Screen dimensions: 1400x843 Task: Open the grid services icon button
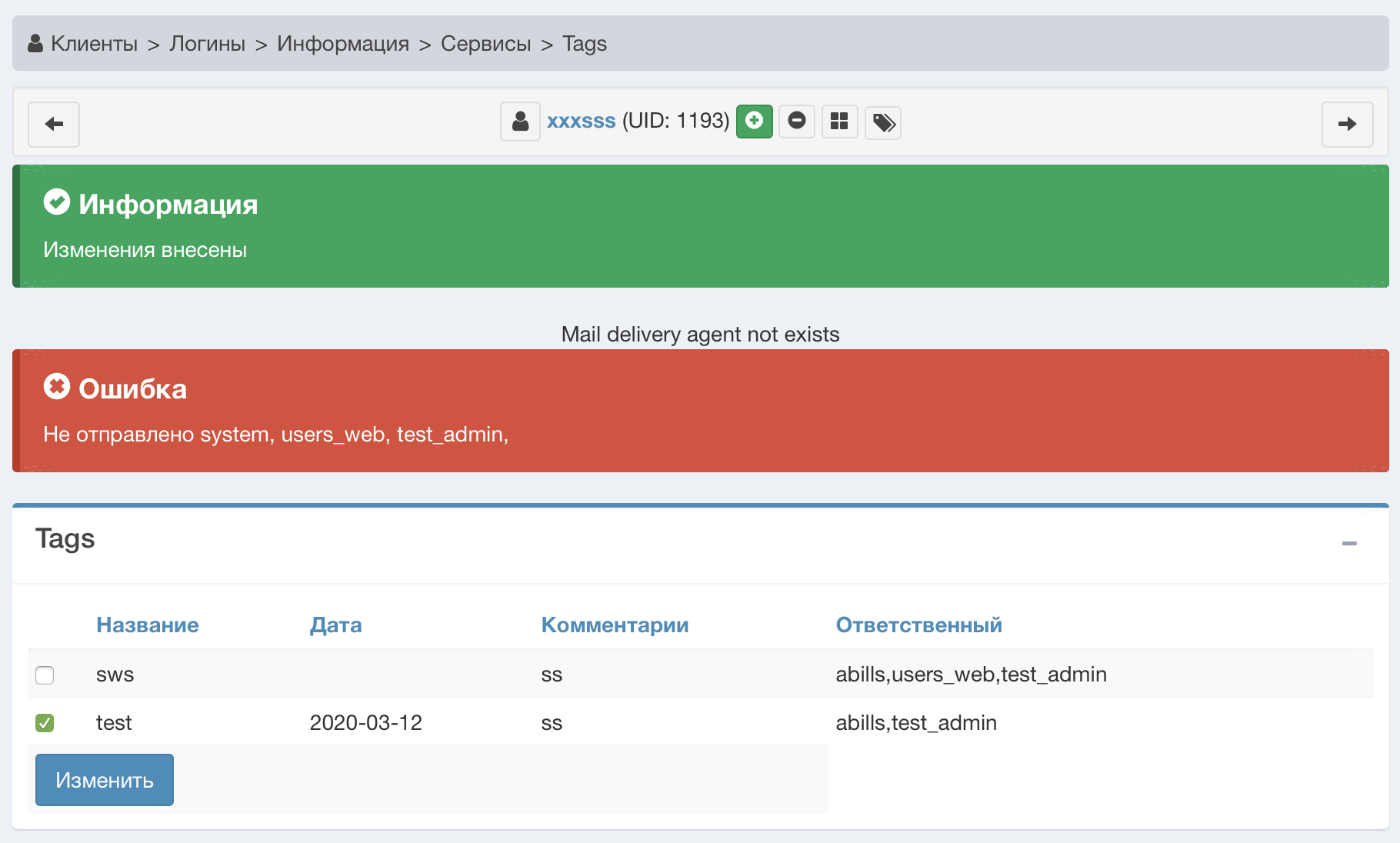click(839, 122)
